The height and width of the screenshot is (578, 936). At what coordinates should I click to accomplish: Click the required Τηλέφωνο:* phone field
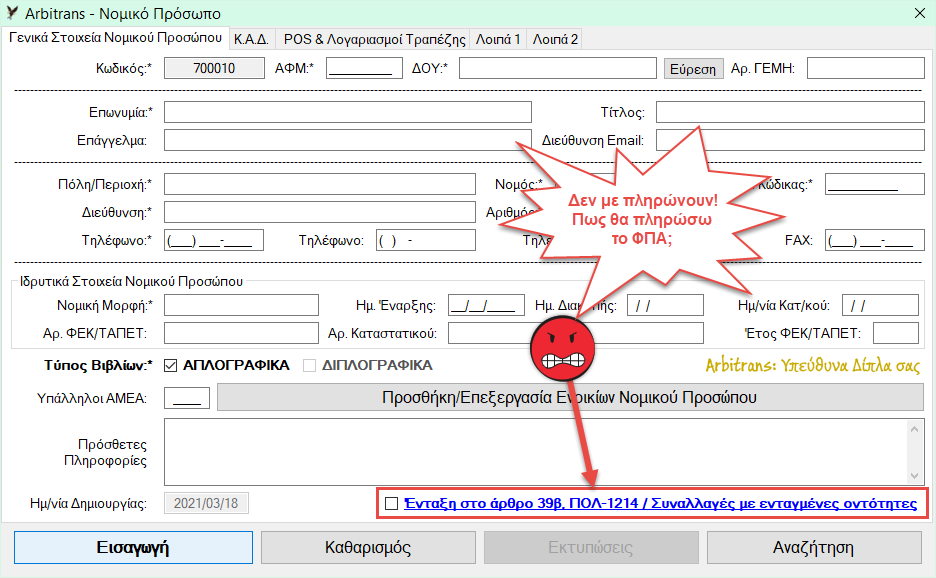click(214, 240)
